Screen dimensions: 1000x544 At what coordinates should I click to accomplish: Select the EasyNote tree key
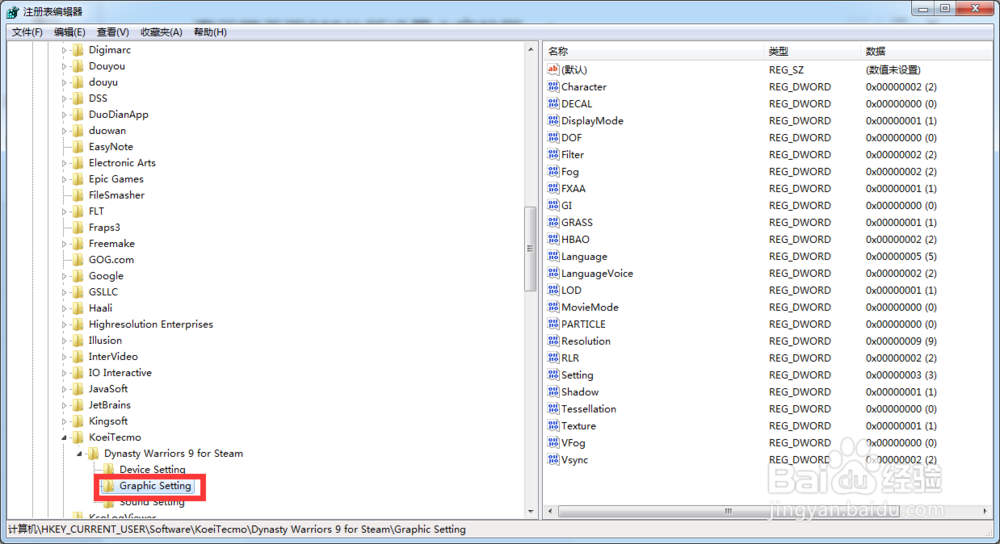pos(110,146)
